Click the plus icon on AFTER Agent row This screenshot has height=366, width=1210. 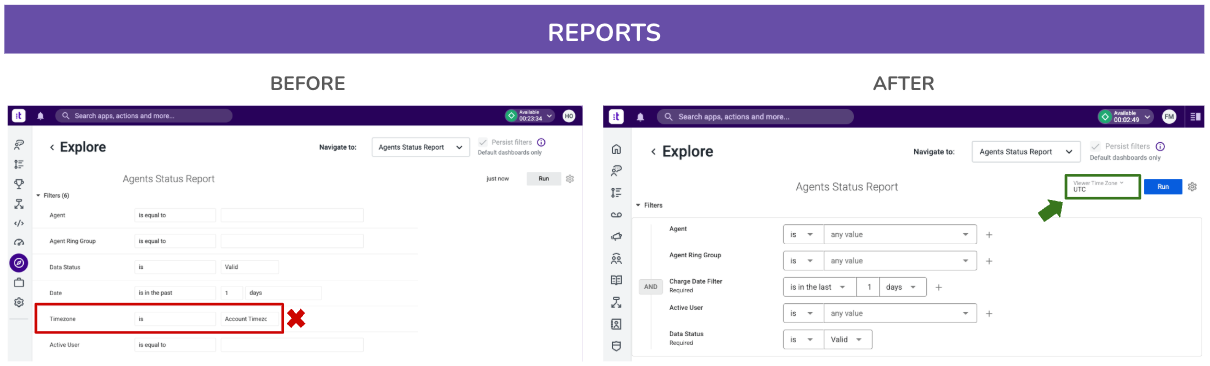point(989,235)
